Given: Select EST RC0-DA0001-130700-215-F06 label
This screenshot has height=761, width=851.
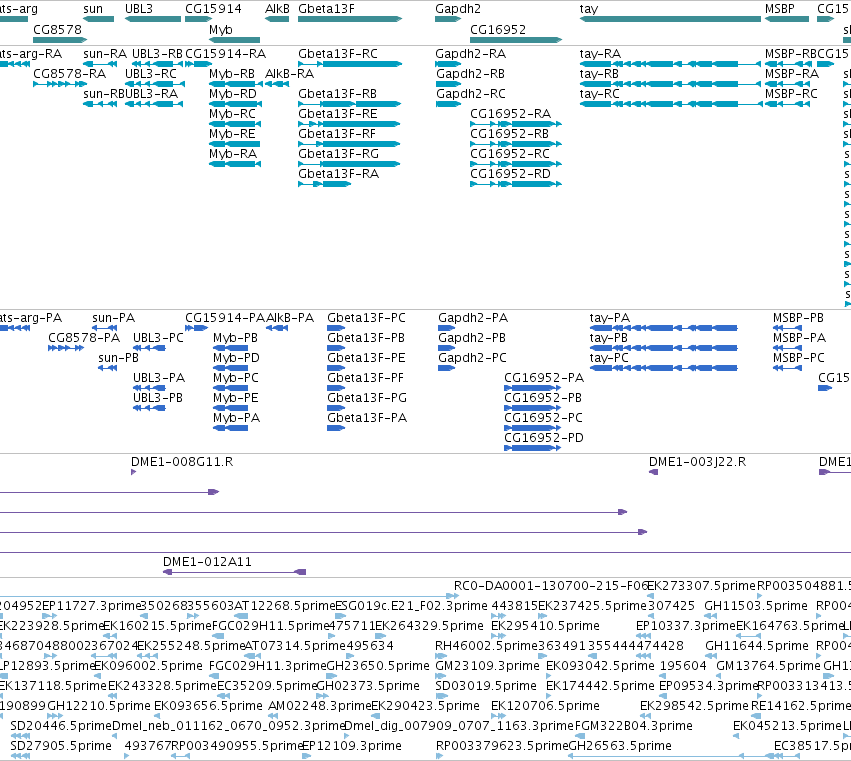Looking at the screenshot, I should point(551,586).
